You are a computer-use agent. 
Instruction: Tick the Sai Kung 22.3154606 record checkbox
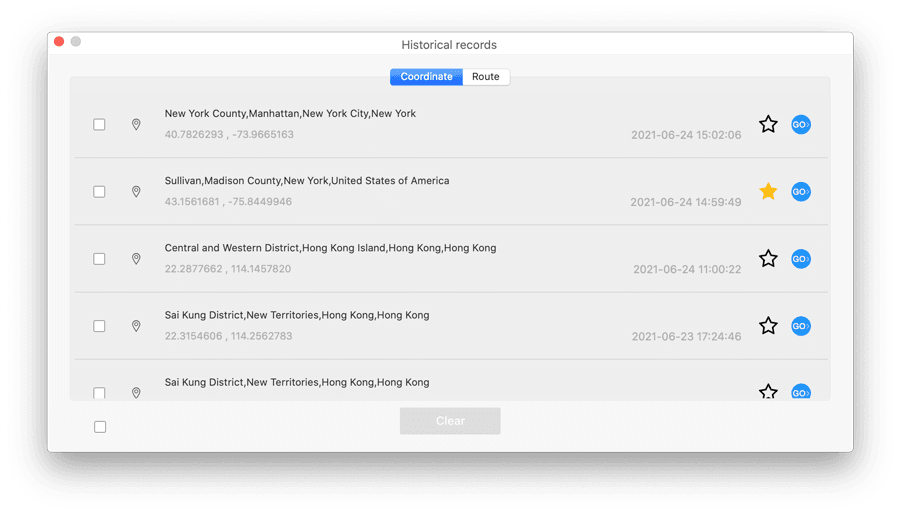[x=99, y=325]
